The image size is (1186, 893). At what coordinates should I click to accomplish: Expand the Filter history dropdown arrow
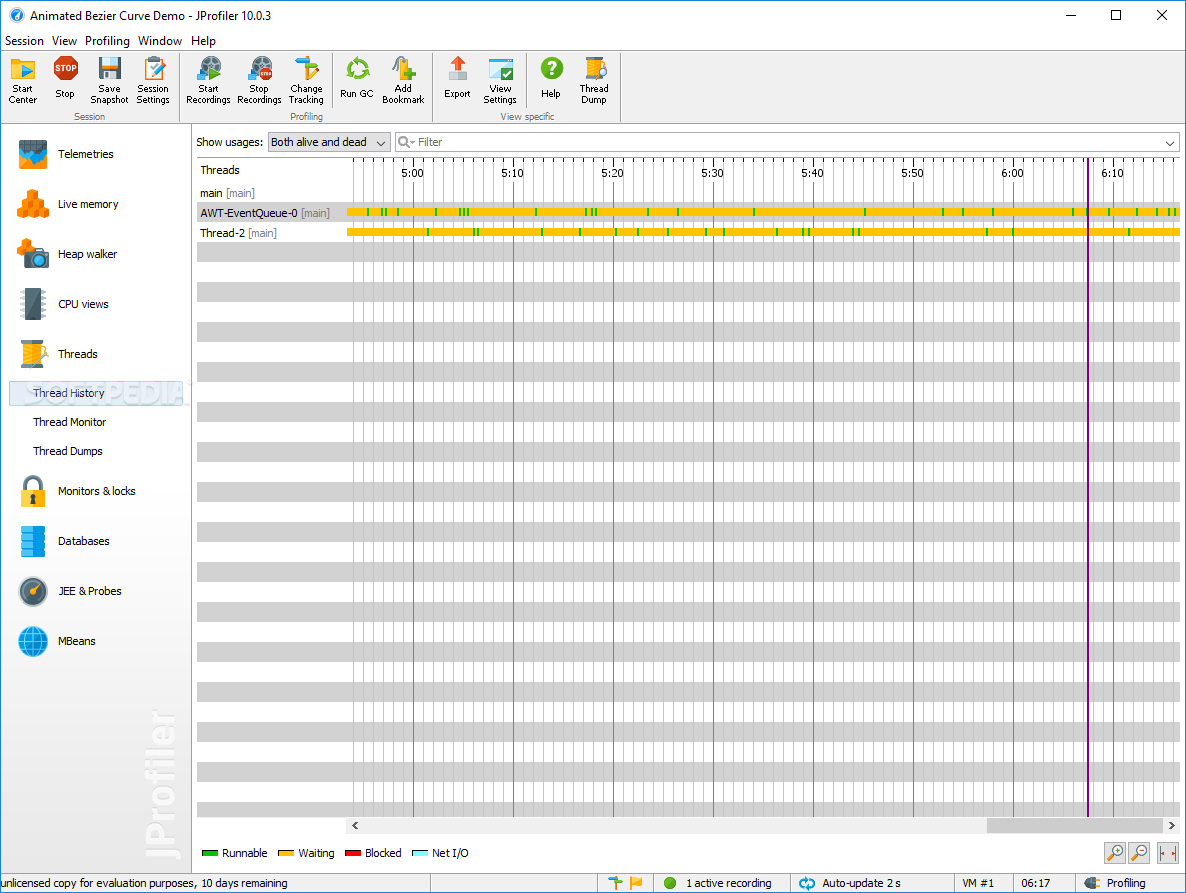coord(1169,143)
